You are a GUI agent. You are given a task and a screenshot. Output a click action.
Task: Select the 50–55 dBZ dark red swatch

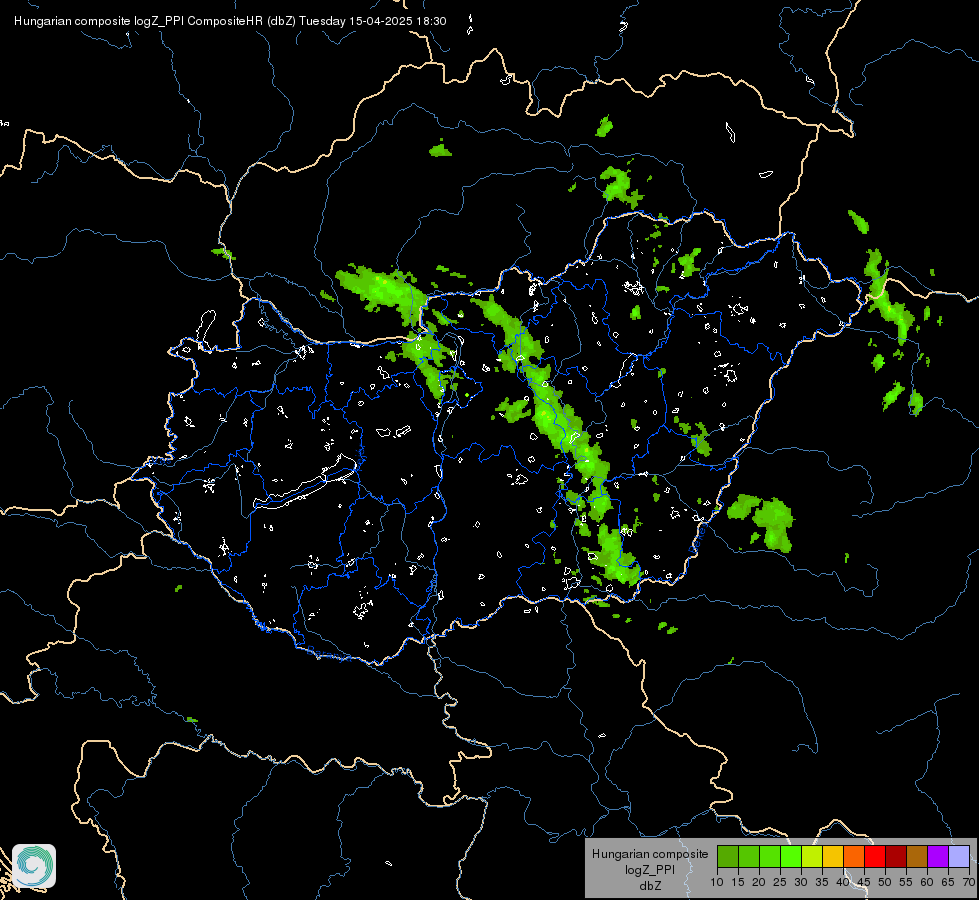coord(896,856)
